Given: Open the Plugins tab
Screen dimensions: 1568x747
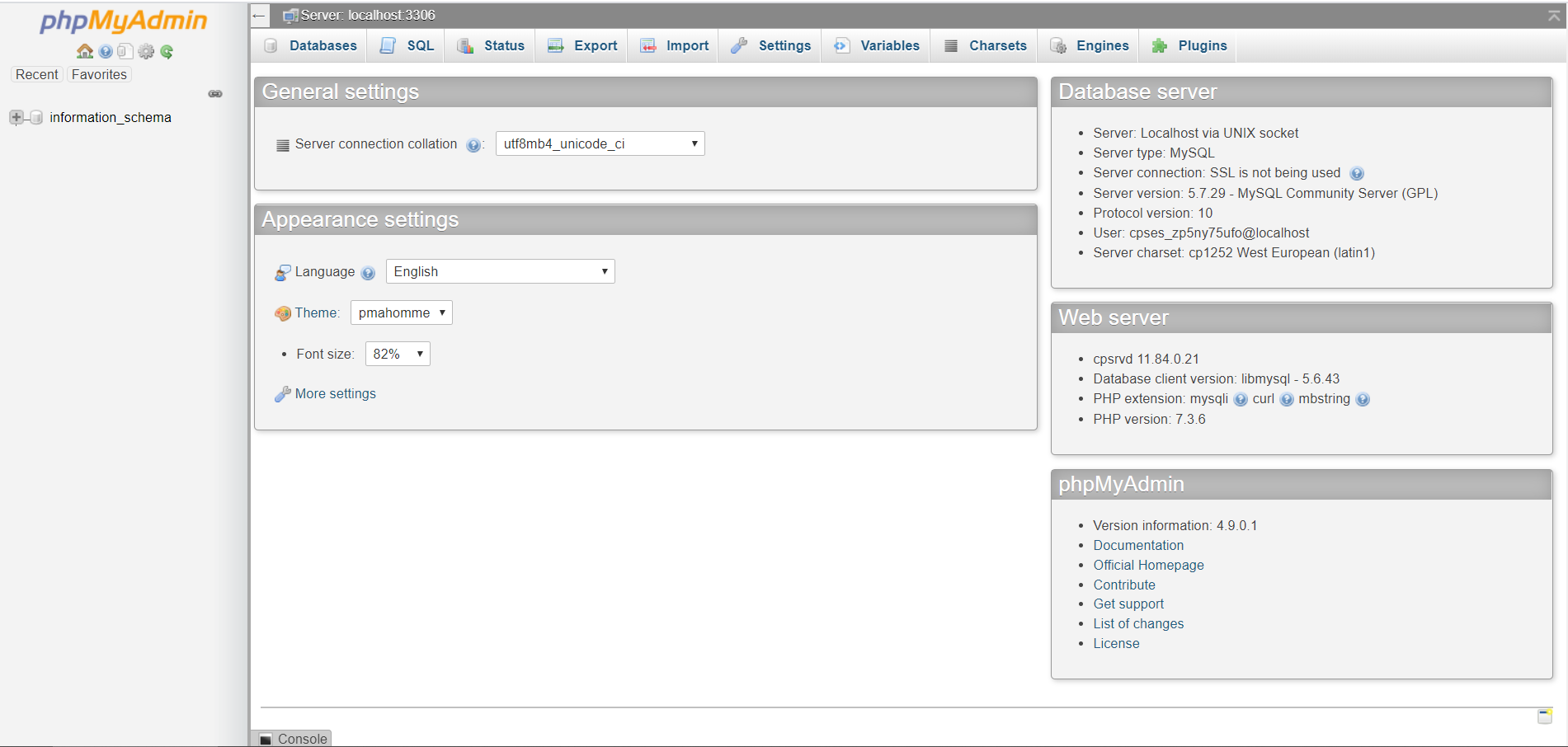Looking at the screenshot, I should [x=1189, y=46].
